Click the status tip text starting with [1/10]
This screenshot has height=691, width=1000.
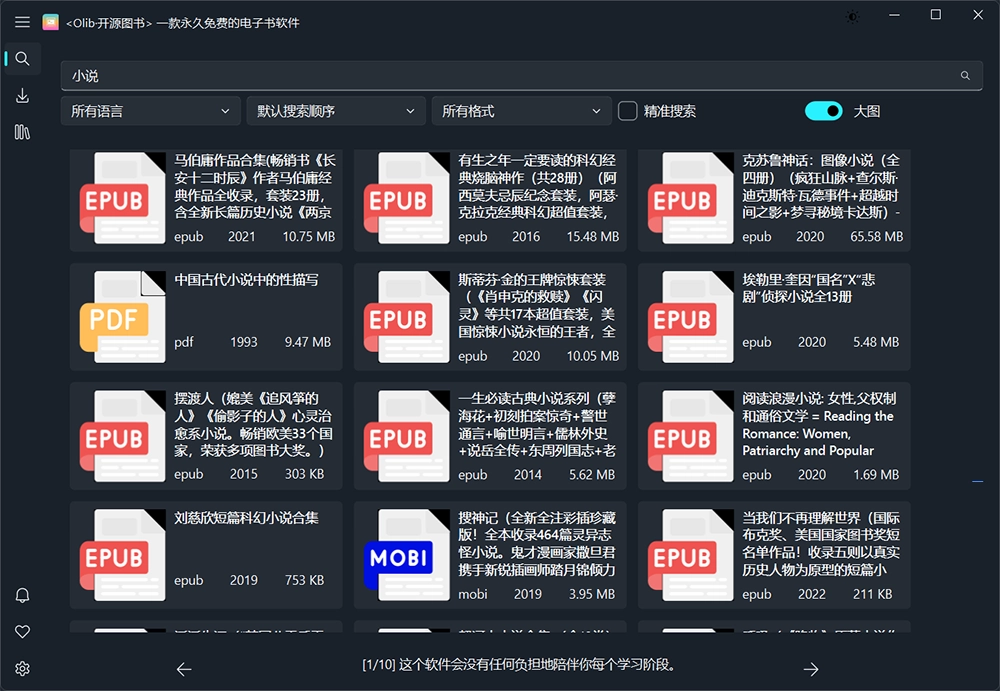click(519, 665)
